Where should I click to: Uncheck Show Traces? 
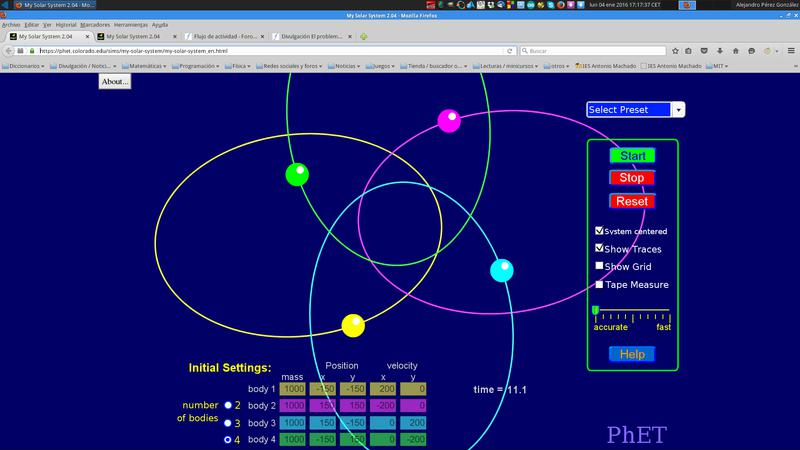599,248
